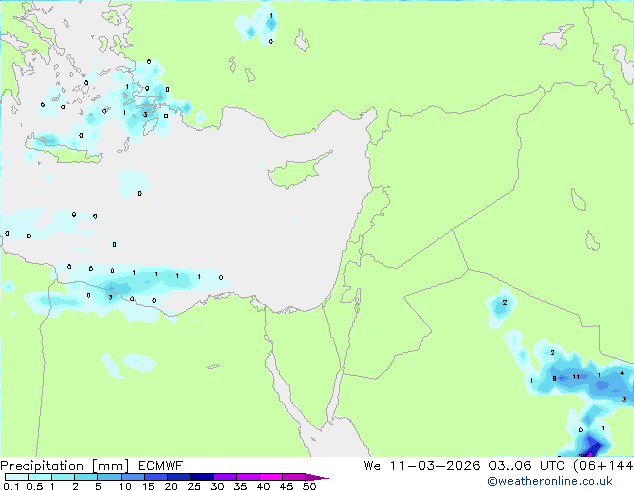Select the 5–10 mm legend color box
634x490 pixels.
pos(109,477)
